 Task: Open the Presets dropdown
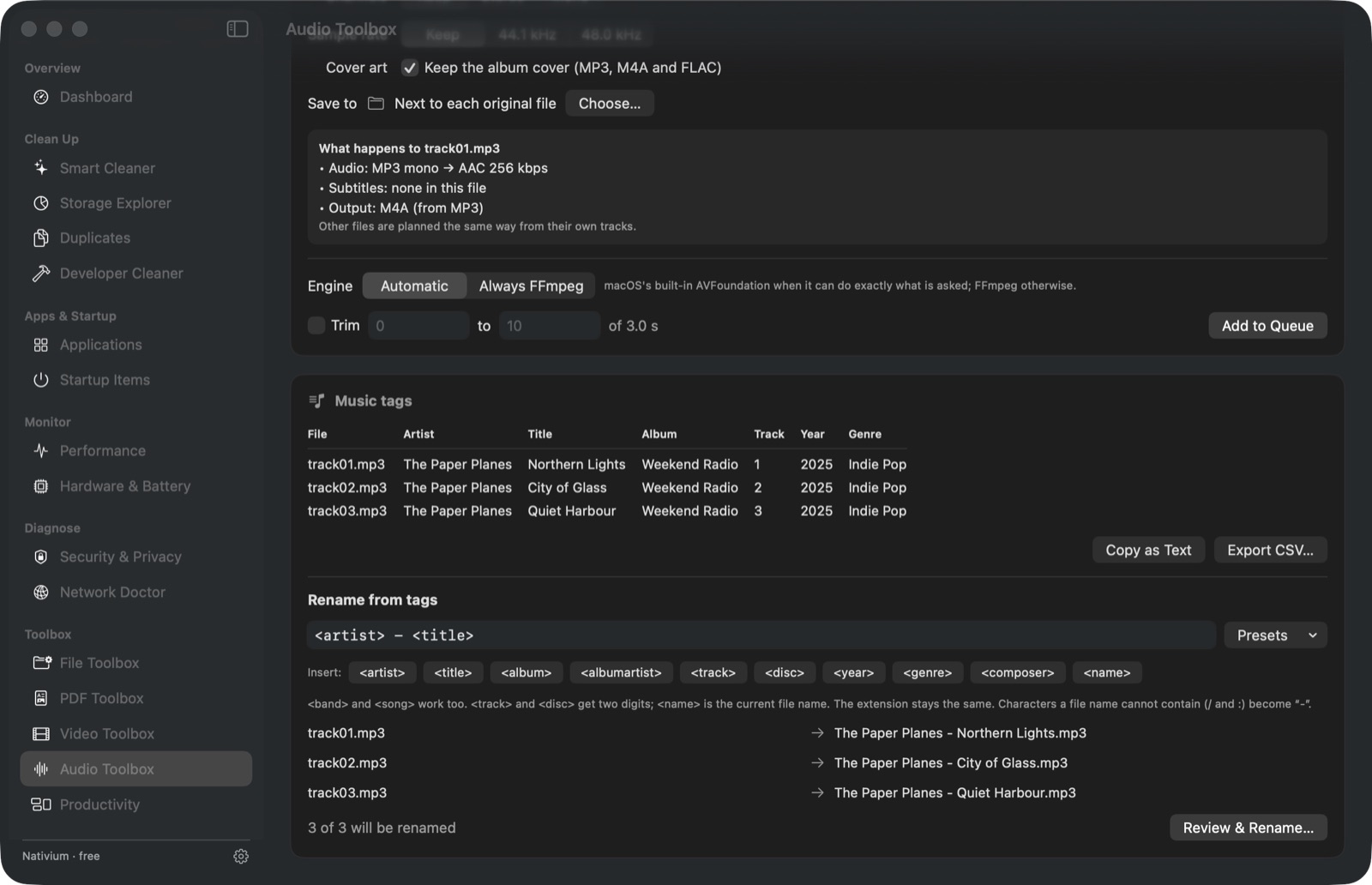(1275, 635)
